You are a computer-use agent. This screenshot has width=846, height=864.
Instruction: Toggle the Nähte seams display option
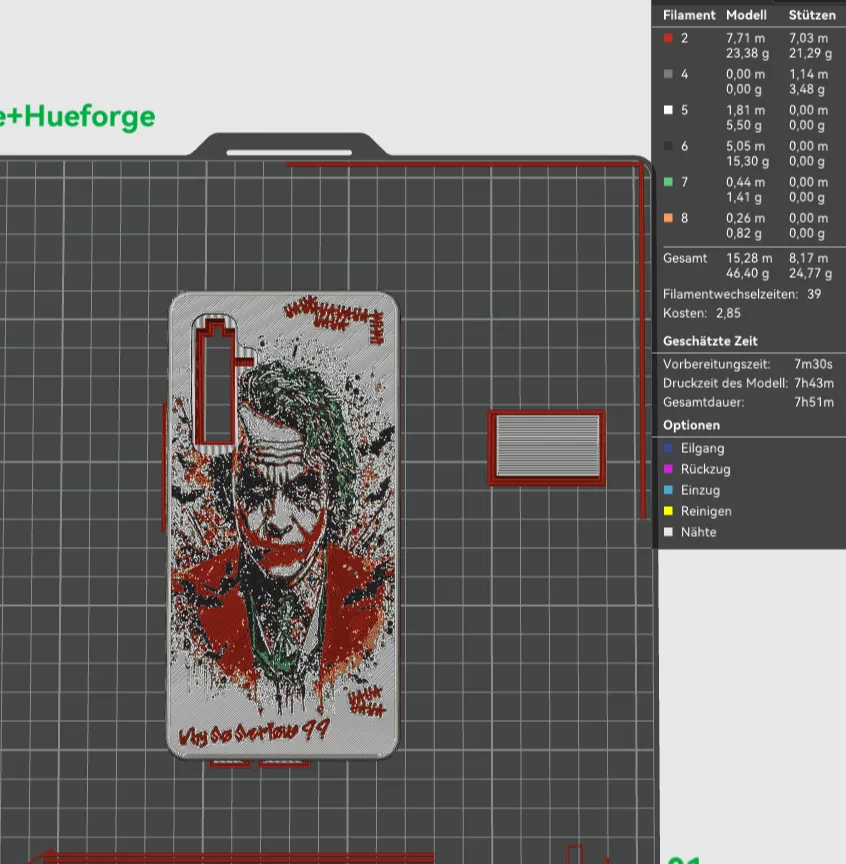pos(669,532)
